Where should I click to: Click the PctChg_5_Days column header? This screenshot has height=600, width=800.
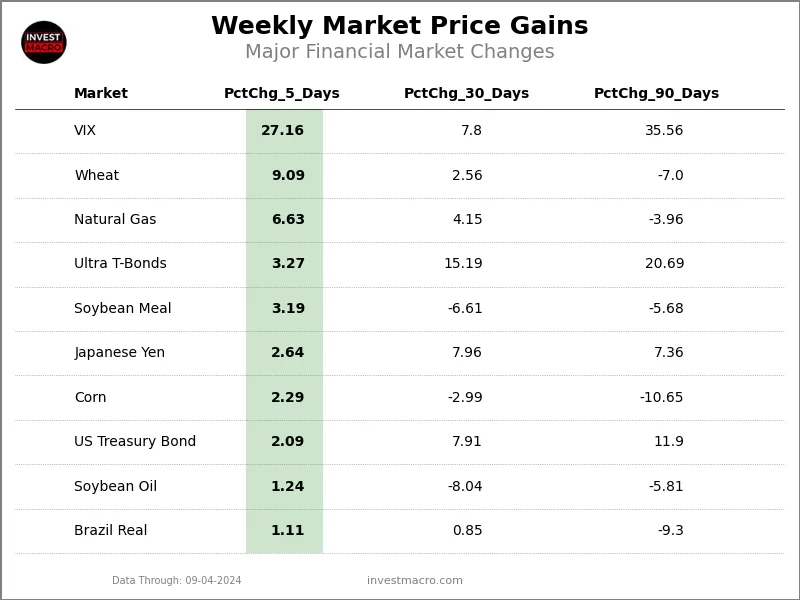tap(282, 94)
